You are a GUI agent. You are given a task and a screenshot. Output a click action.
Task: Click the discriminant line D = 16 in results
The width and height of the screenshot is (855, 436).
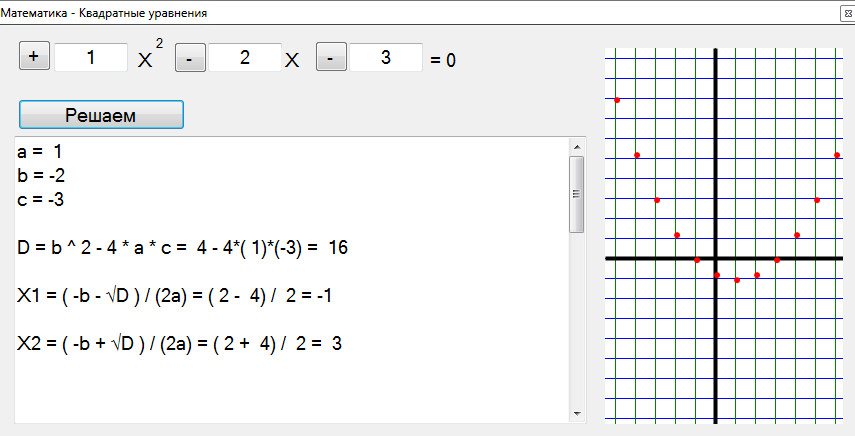tap(183, 248)
